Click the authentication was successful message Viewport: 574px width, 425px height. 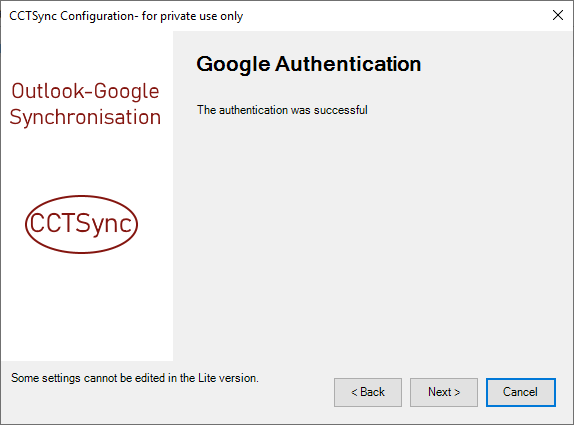tap(282, 110)
